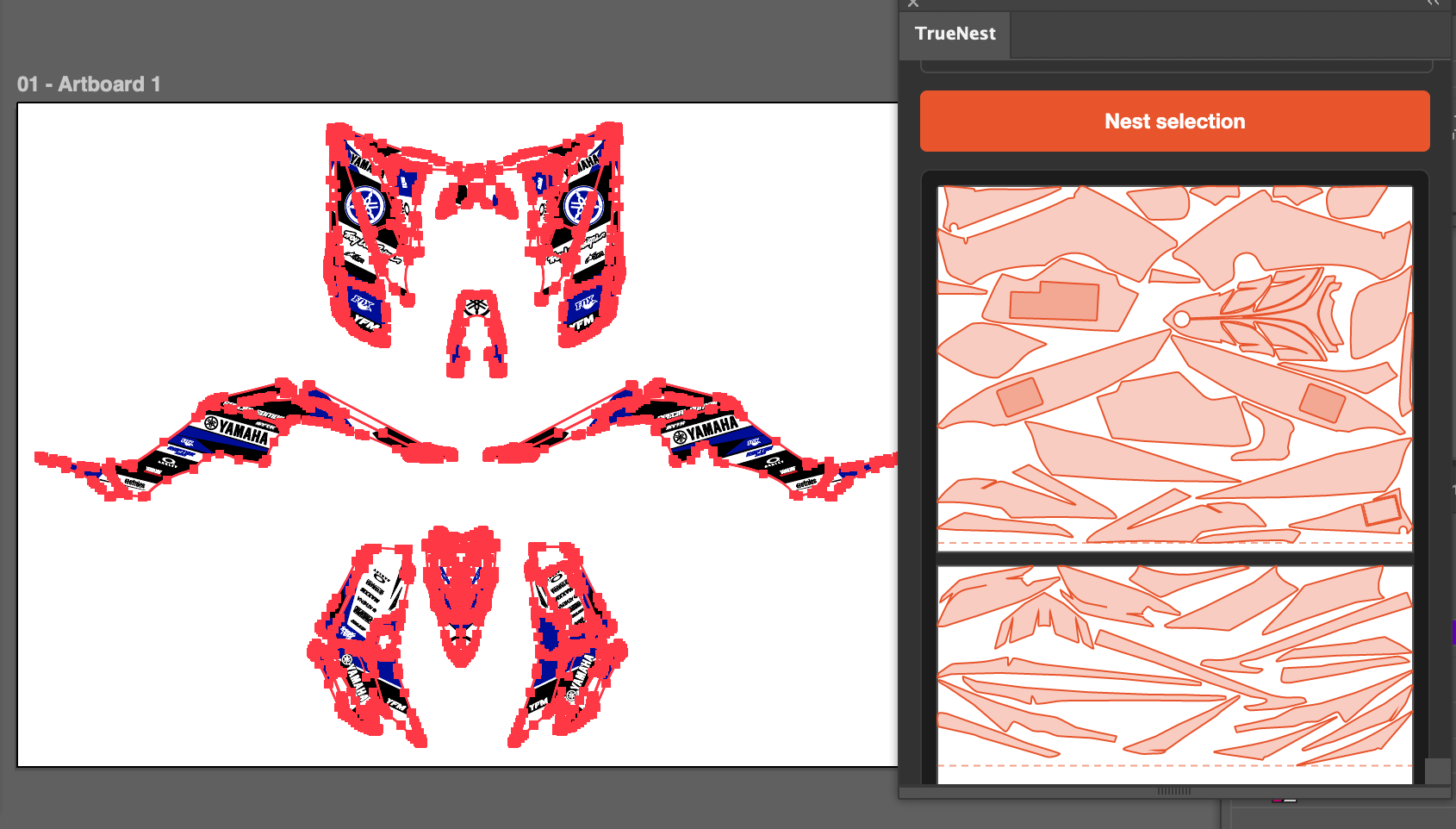Click the TrueNest panel bottom resize grip

1174,791
